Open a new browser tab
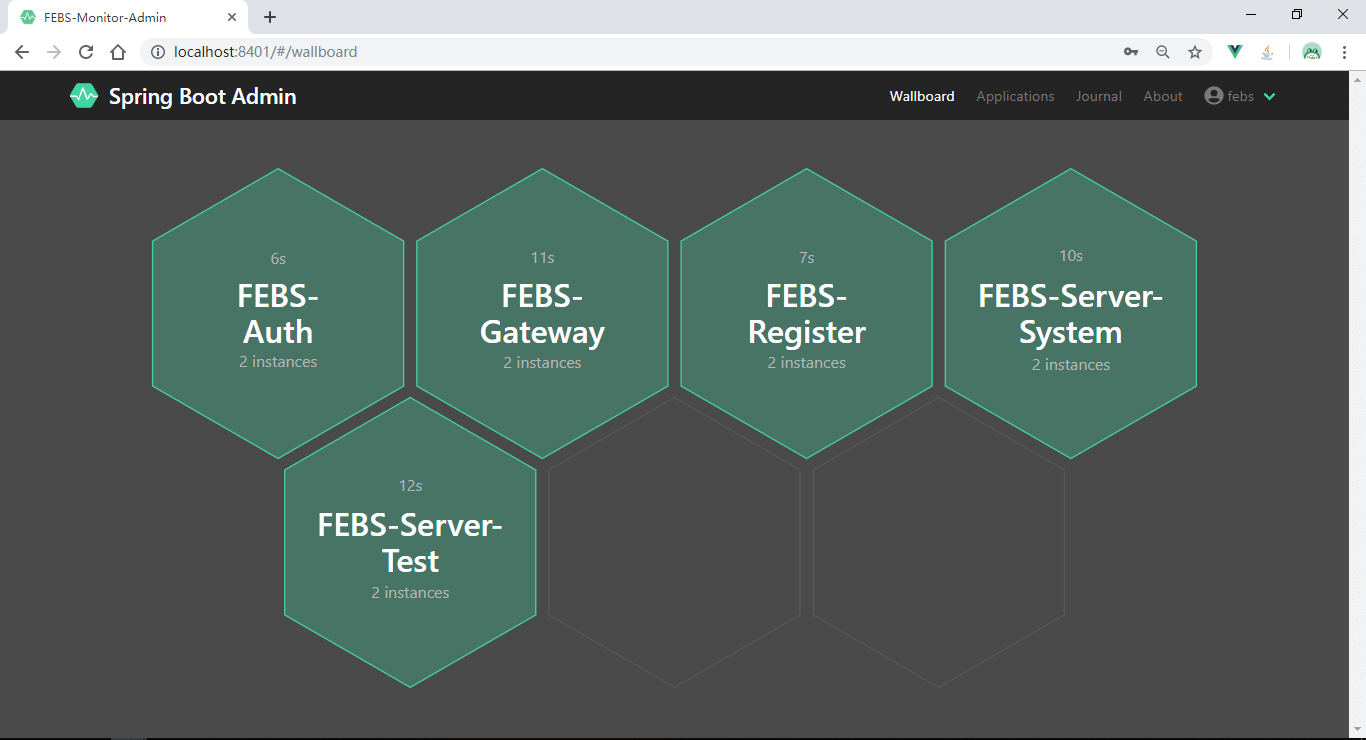 point(270,17)
